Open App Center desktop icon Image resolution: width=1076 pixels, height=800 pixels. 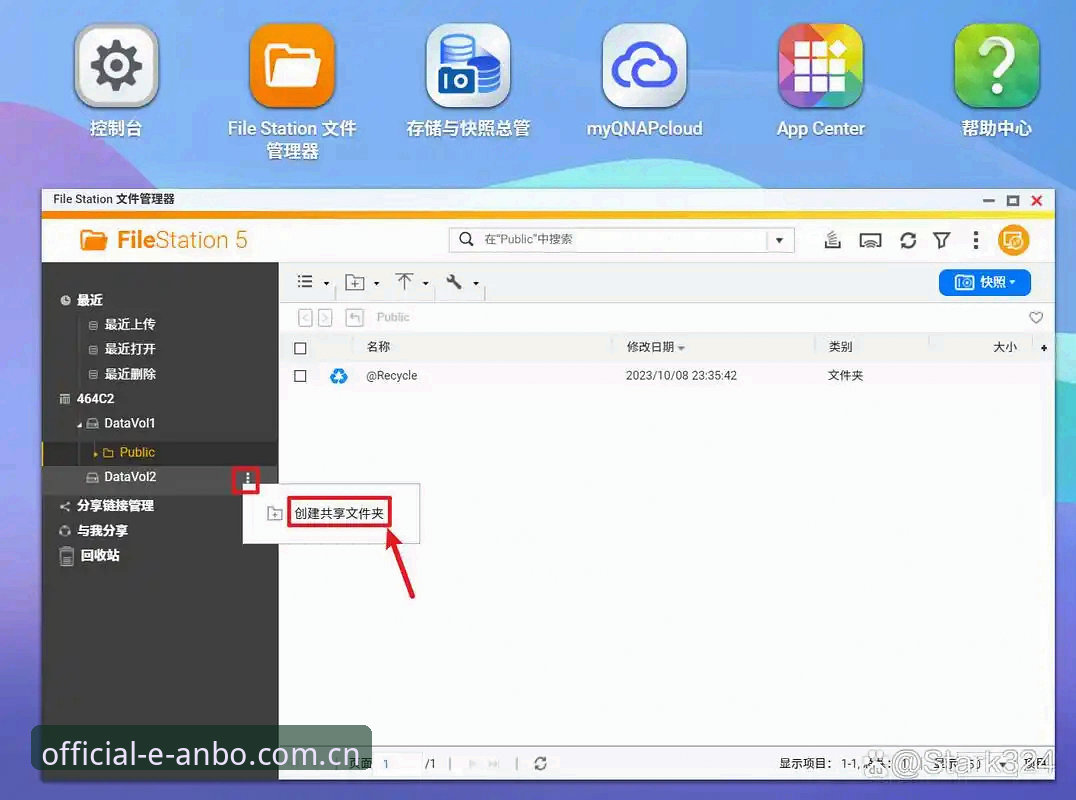(x=820, y=66)
